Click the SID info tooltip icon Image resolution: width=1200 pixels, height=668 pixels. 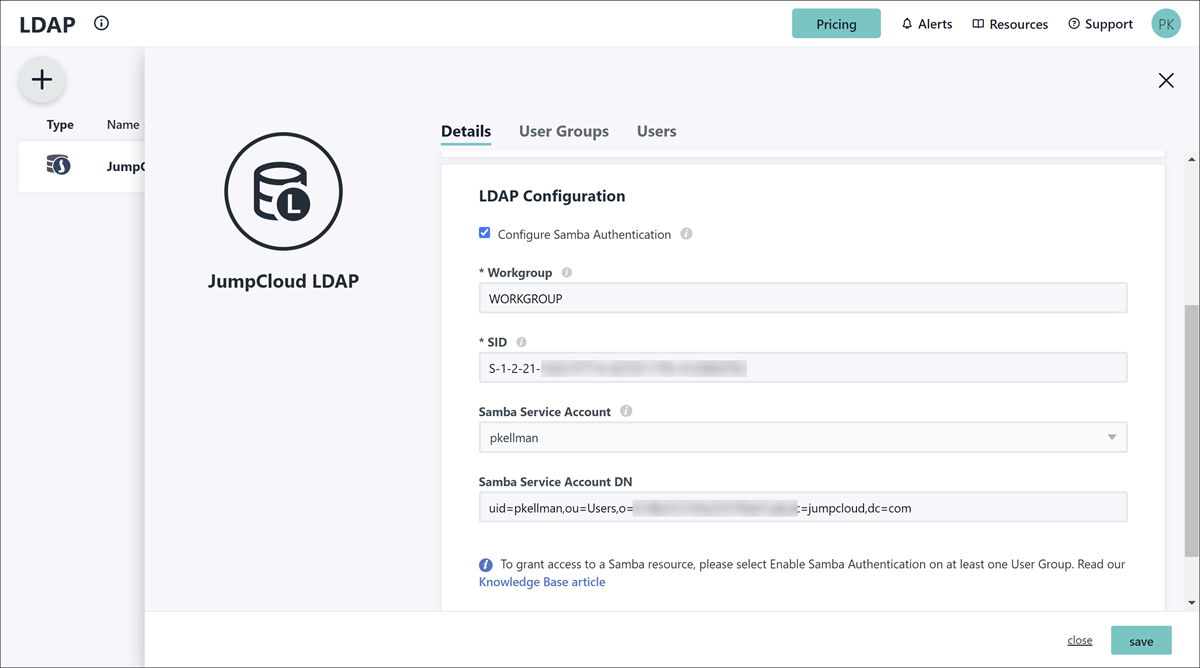(x=521, y=342)
